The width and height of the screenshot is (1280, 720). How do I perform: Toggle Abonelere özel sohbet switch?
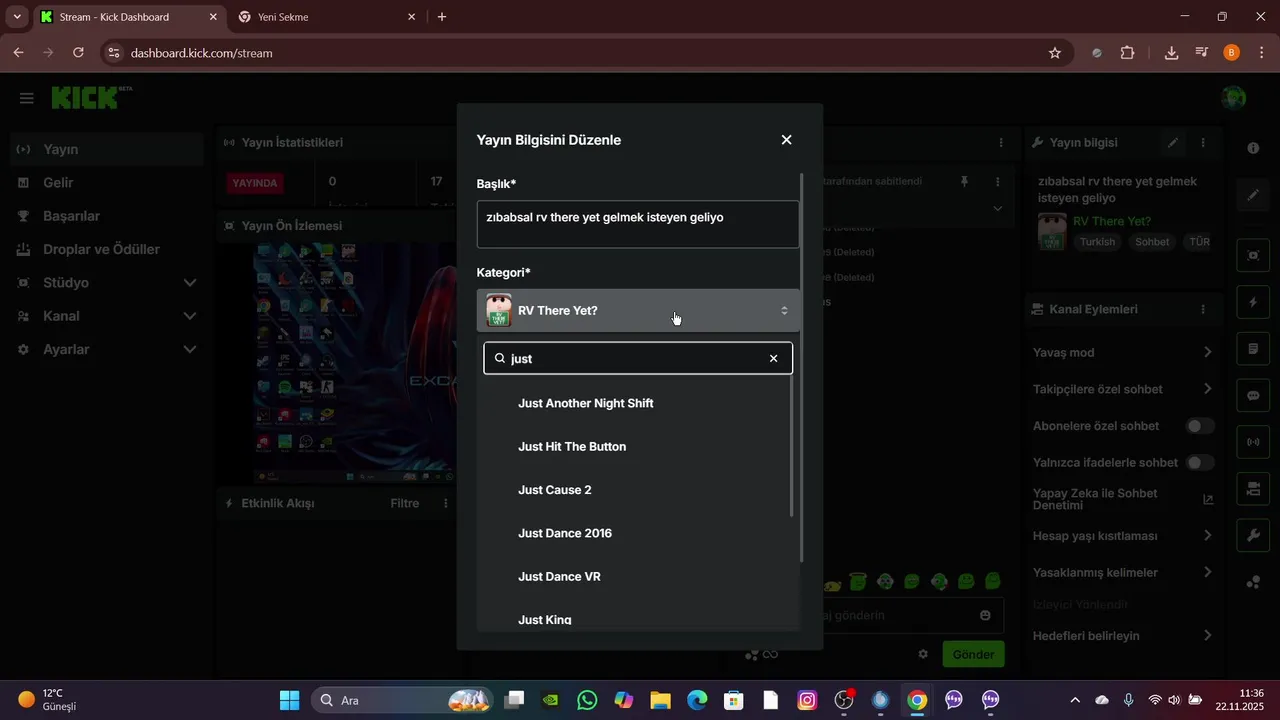click(x=1200, y=426)
